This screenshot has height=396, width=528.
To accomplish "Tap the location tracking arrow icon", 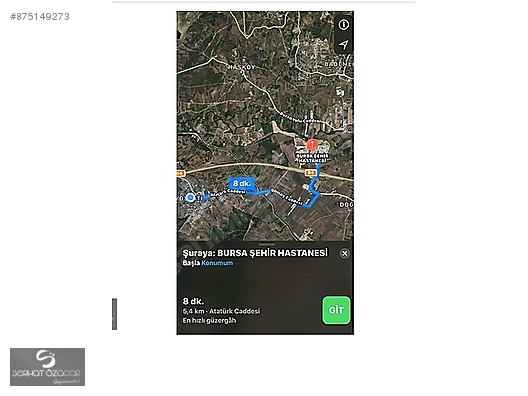I will point(343,44).
